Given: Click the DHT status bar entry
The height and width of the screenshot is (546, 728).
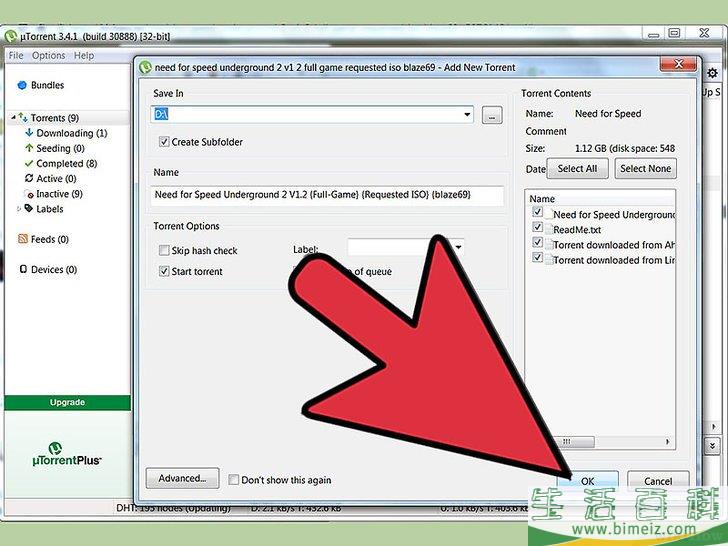Looking at the screenshot, I should click(174, 508).
